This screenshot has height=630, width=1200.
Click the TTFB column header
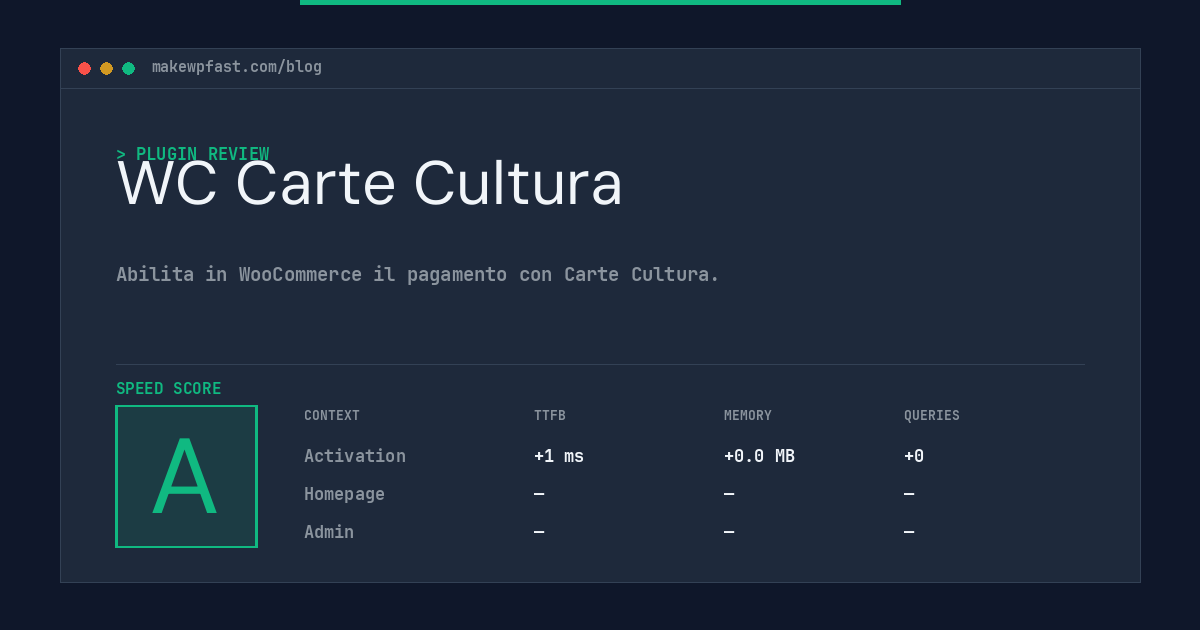pyautogui.click(x=550, y=416)
